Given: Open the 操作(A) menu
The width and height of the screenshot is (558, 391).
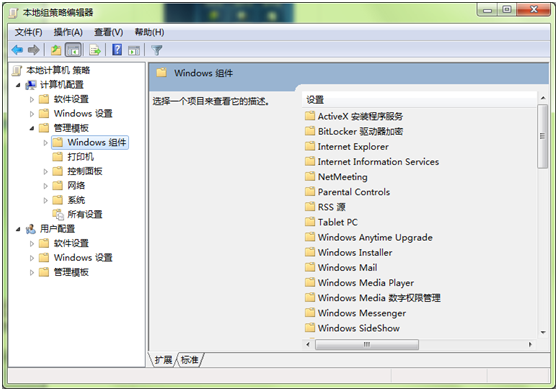Looking at the screenshot, I should [x=68, y=32].
